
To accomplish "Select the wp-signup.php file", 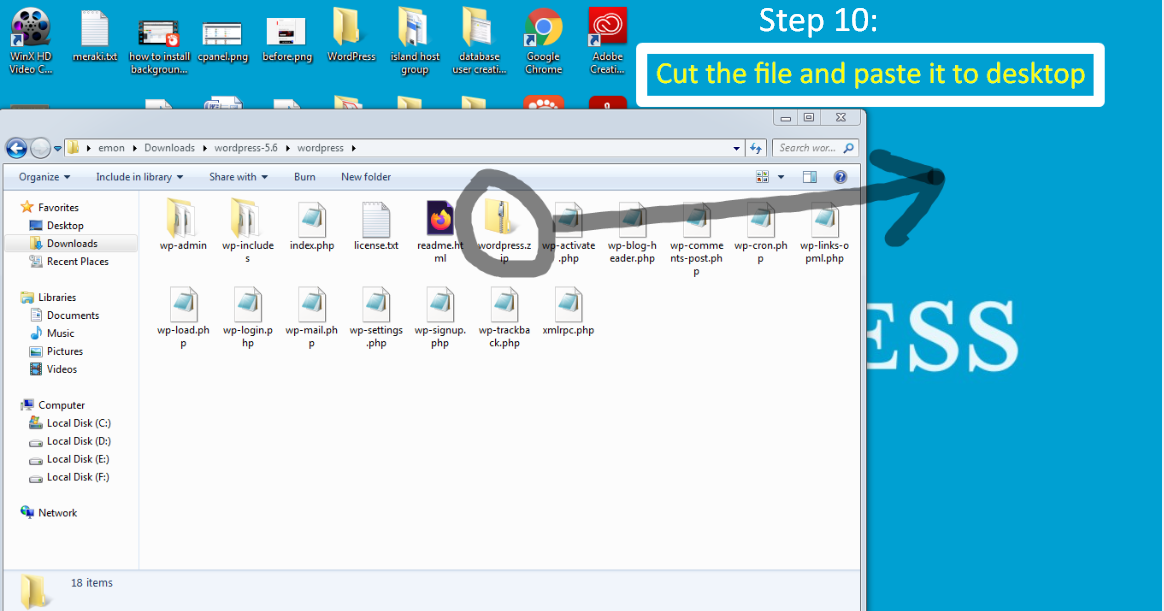I will pos(440,316).
